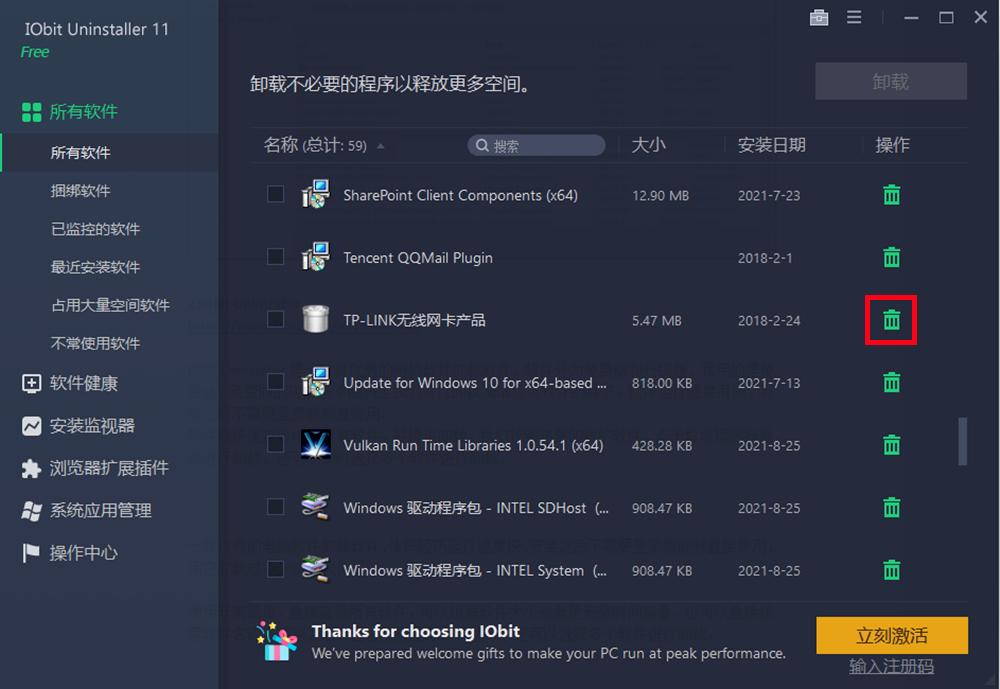1000x689 pixels.
Task: Click the SharePoint Client Components (x64) name text
Action: click(x=460, y=195)
